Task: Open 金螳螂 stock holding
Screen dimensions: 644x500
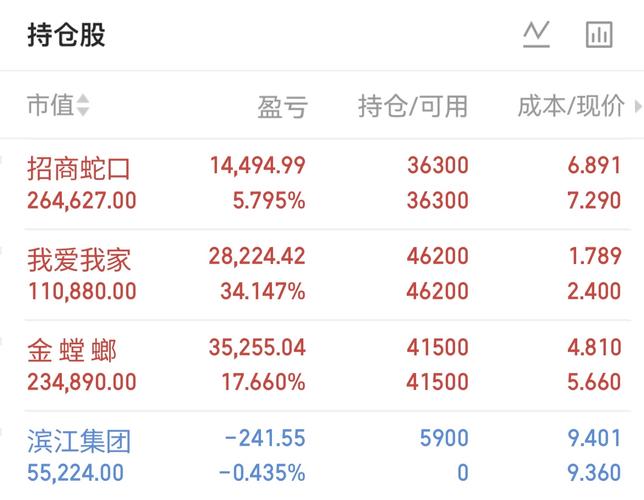Action: click(x=322, y=365)
